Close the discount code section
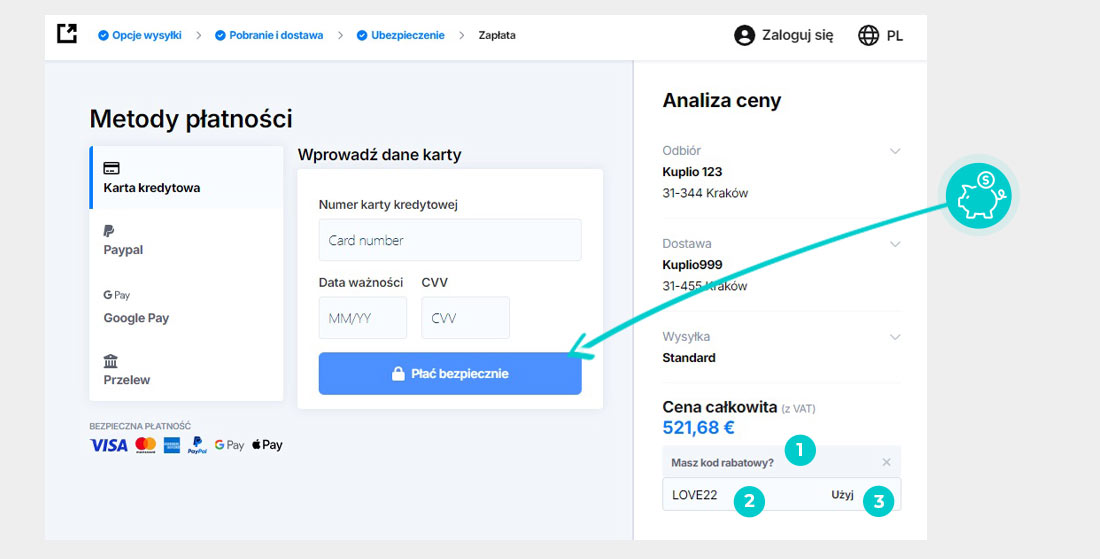This screenshot has height=559, width=1100. 886,462
